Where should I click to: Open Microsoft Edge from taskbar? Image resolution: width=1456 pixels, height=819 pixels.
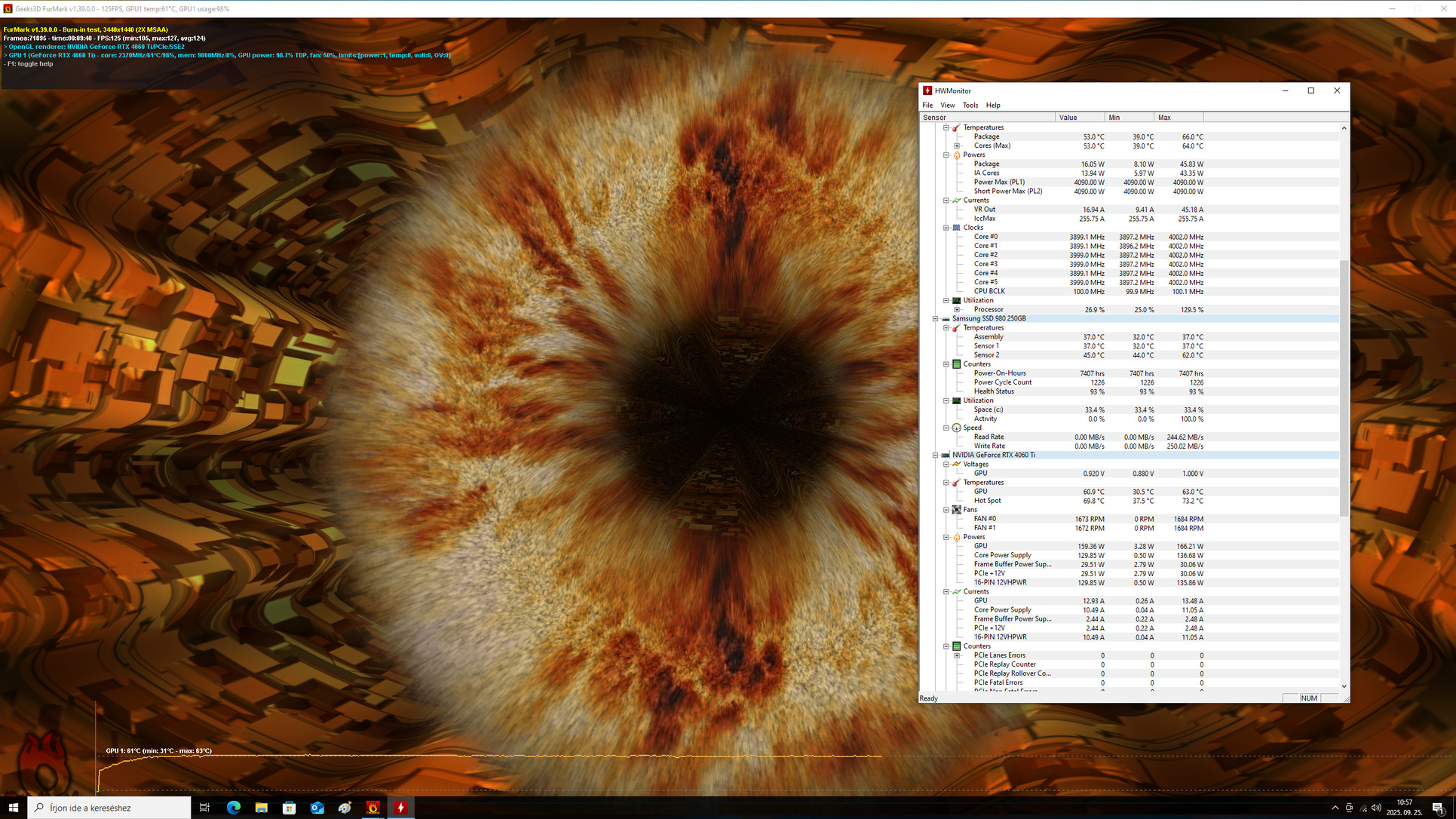pos(233,808)
